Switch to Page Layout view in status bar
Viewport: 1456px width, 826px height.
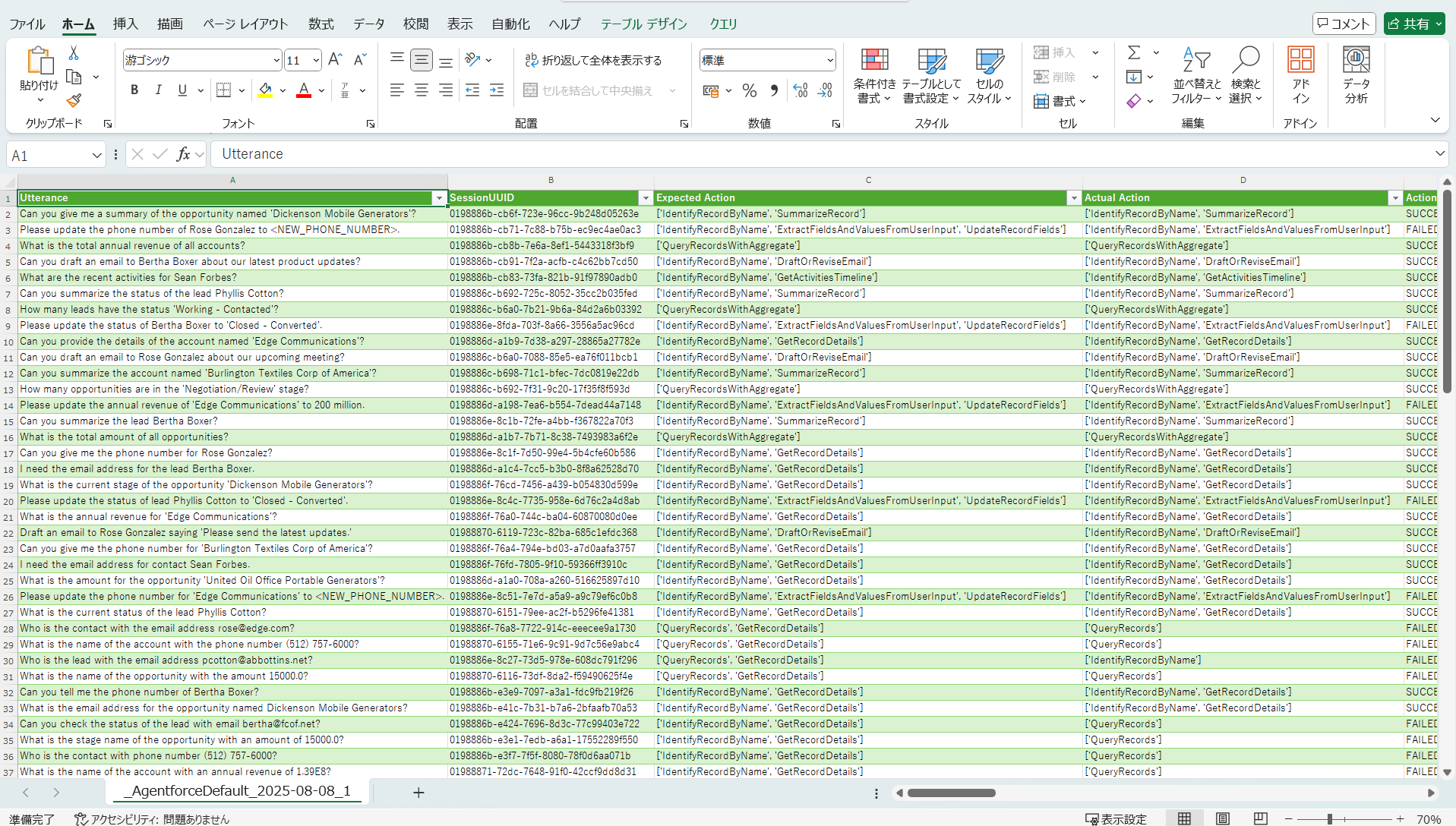pyautogui.click(x=1222, y=818)
